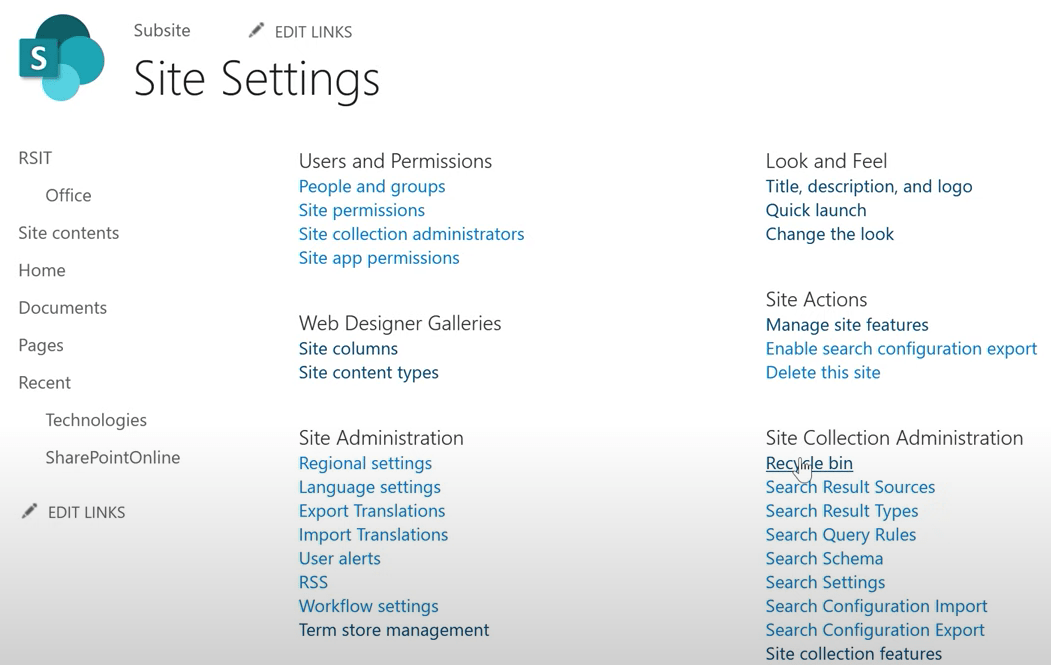
Task: Click the SharePoint logo icon
Action: (61, 57)
